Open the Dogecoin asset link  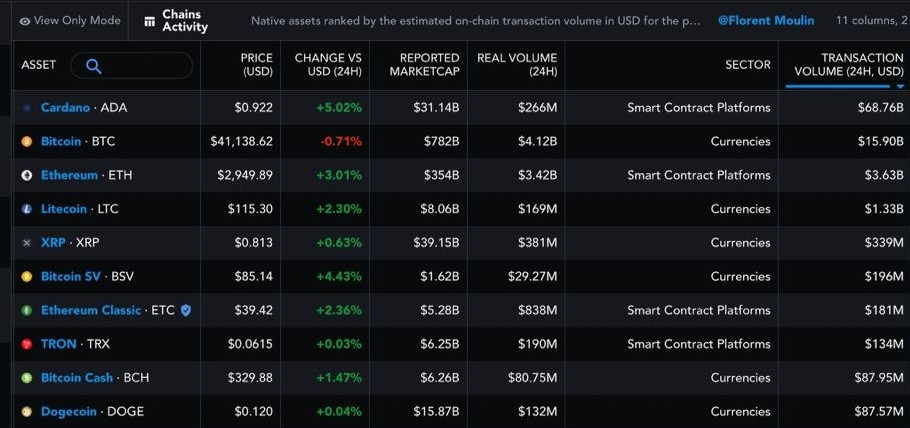point(68,412)
